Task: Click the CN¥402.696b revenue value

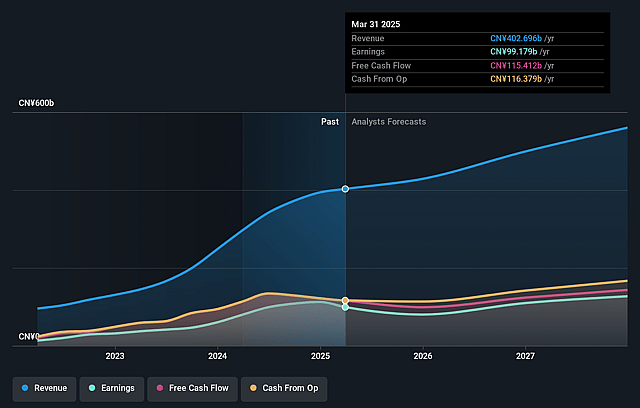Action: tap(516, 38)
